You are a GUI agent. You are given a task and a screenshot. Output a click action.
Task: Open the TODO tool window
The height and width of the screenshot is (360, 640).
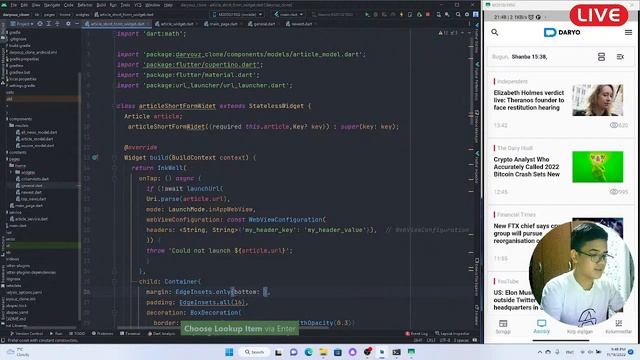point(77,333)
